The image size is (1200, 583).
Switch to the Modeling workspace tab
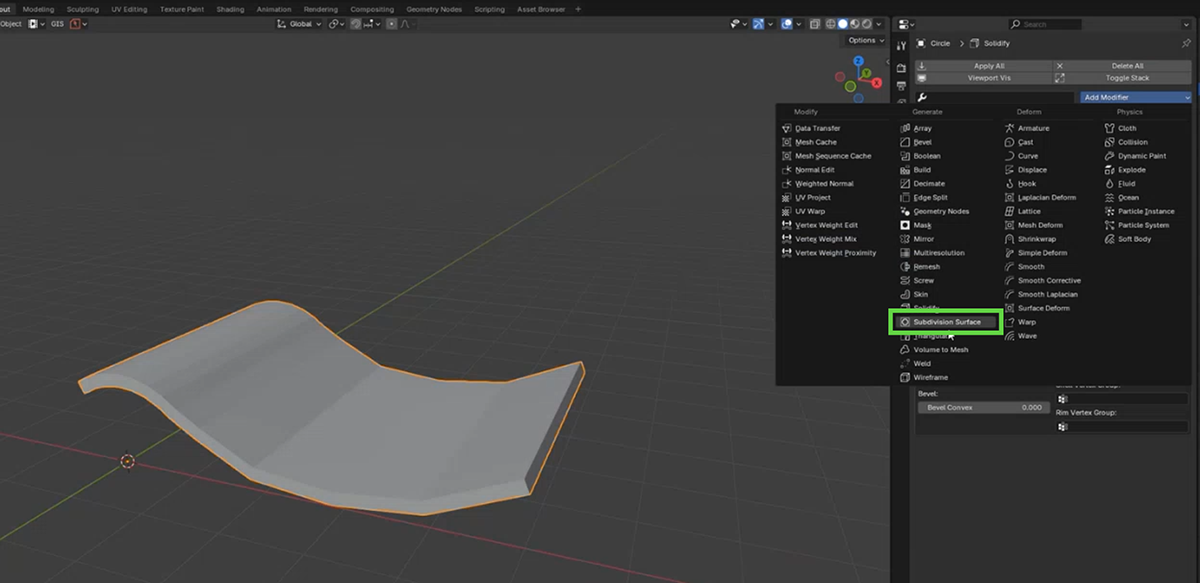tap(38, 9)
